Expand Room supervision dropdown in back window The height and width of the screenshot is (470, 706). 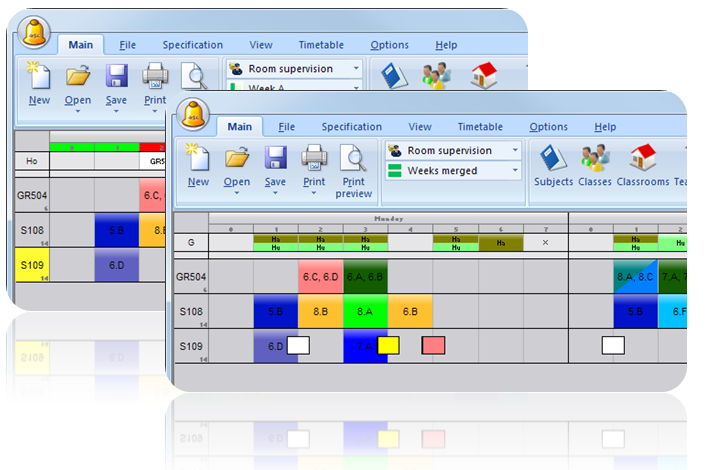point(356,69)
